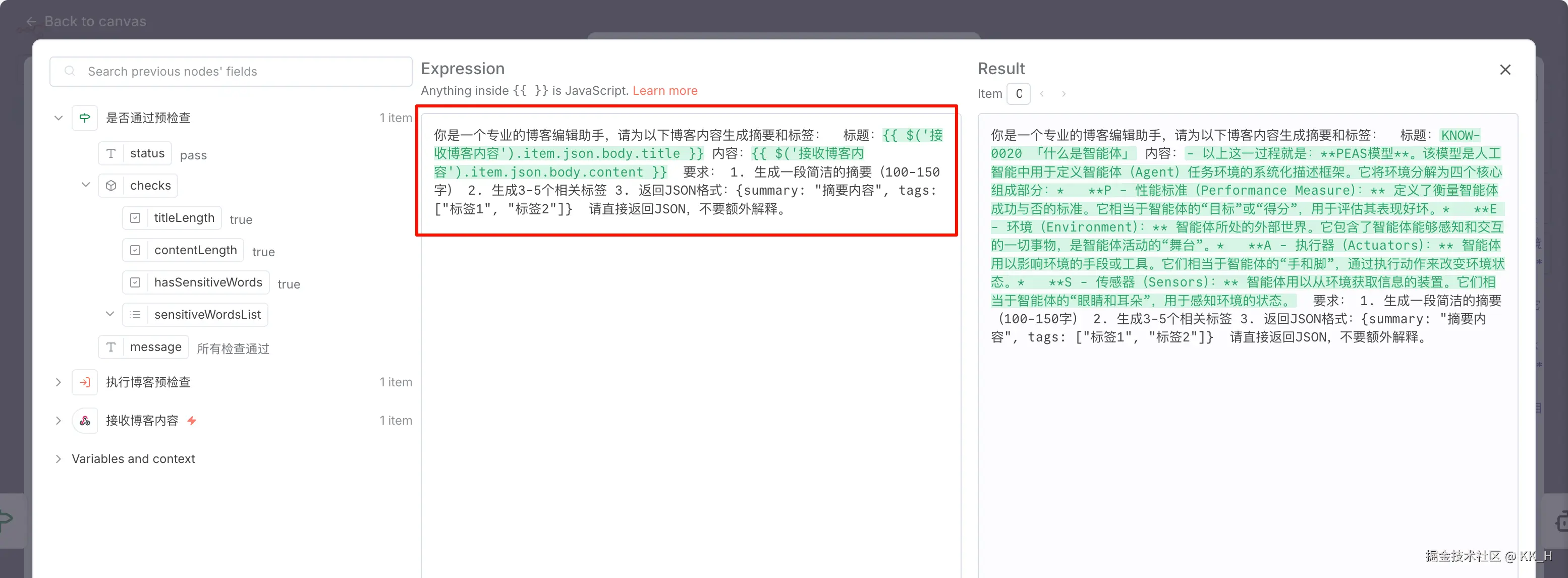The width and height of the screenshot is (1568, 578).
Task: Click the next item arrow in Result panel
Action: (x=1063, y=94)
